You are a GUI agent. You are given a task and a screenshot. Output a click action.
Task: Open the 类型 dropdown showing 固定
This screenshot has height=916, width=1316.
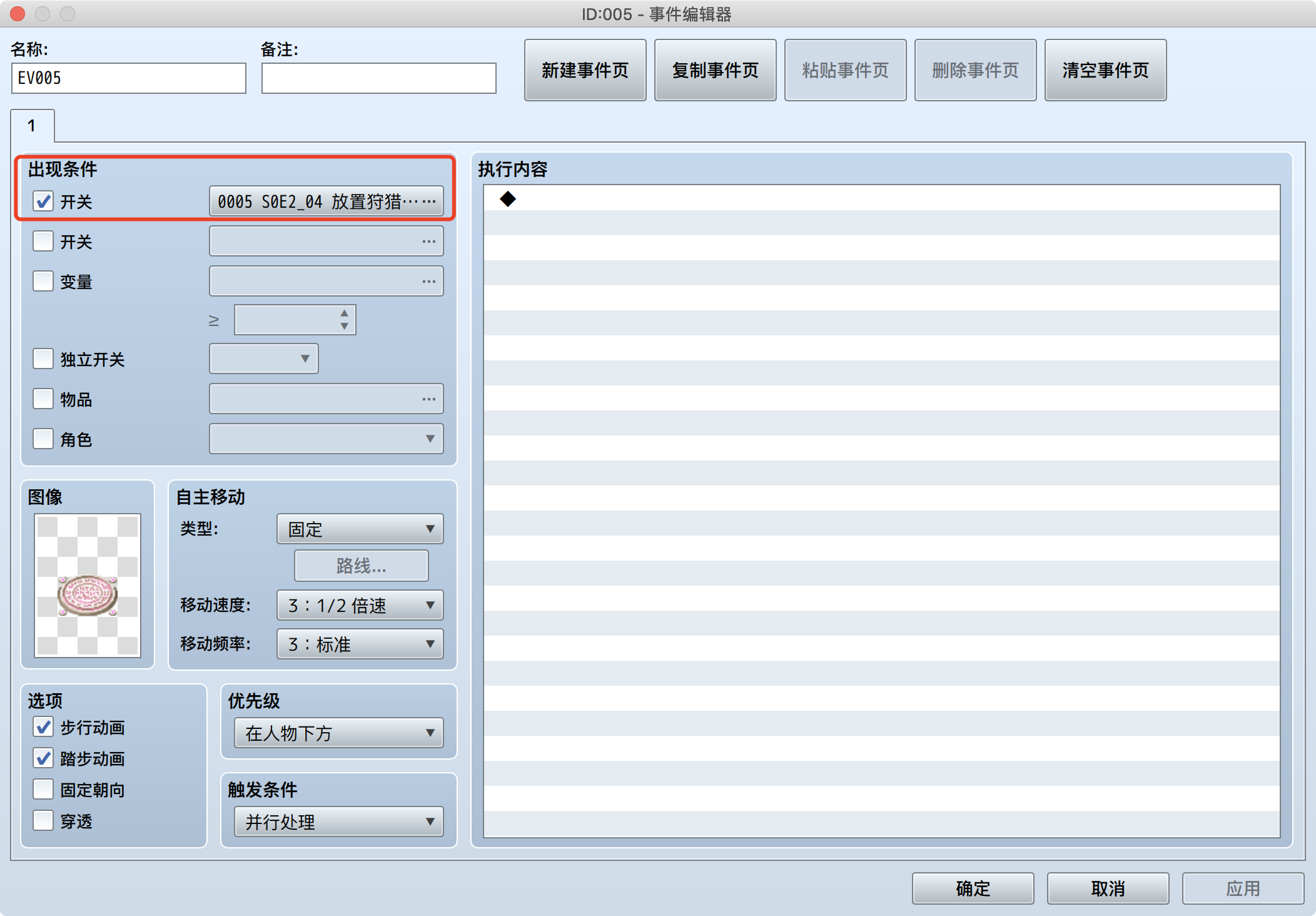point(360,529)
